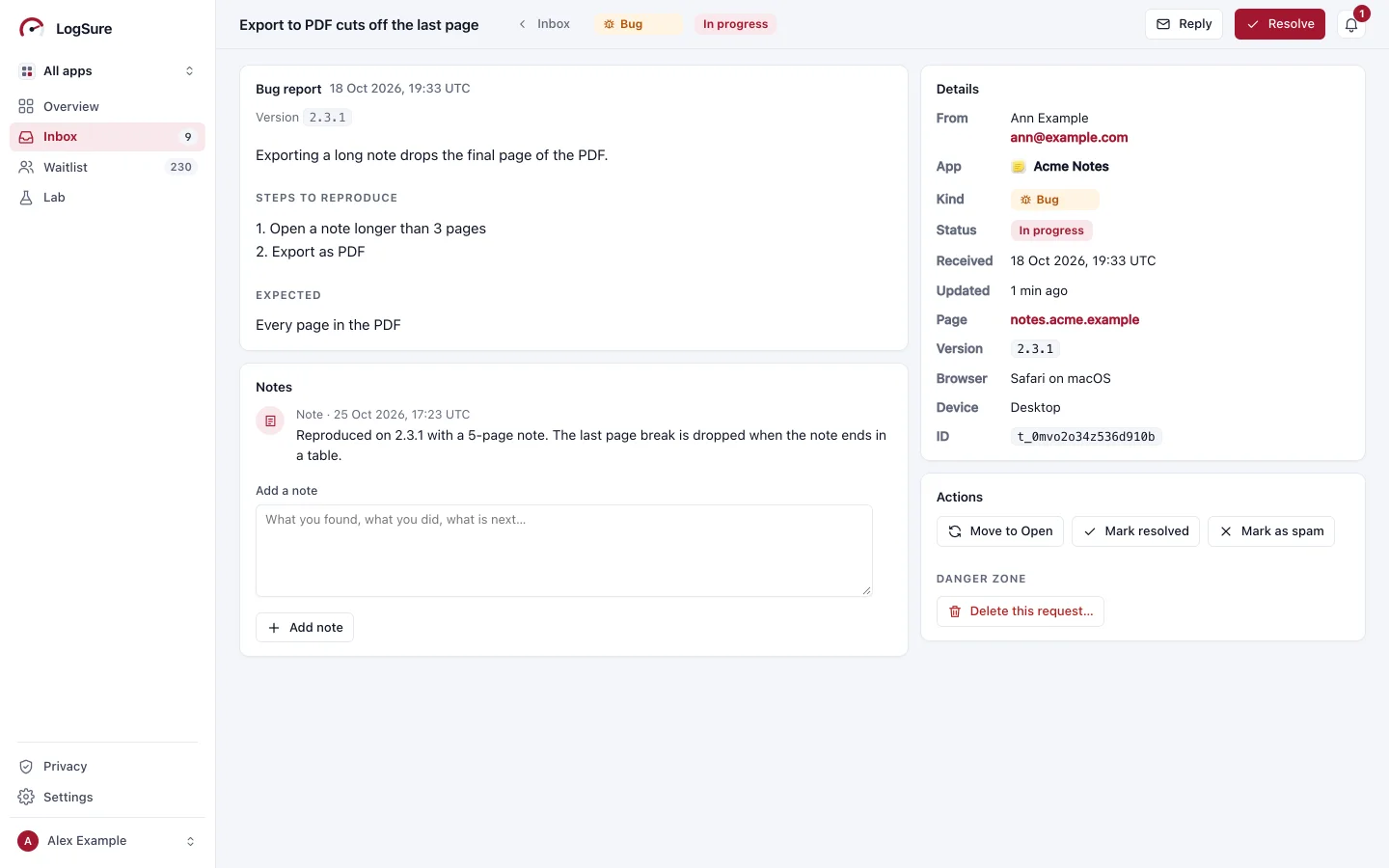Click the LogSure logo icon
Screen dimensions: 1389x868
coord(31,28)
